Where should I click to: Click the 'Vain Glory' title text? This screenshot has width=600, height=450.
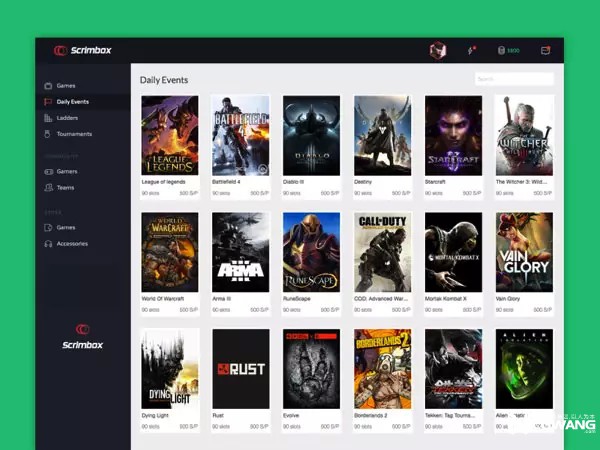click(x=508, y=299)
